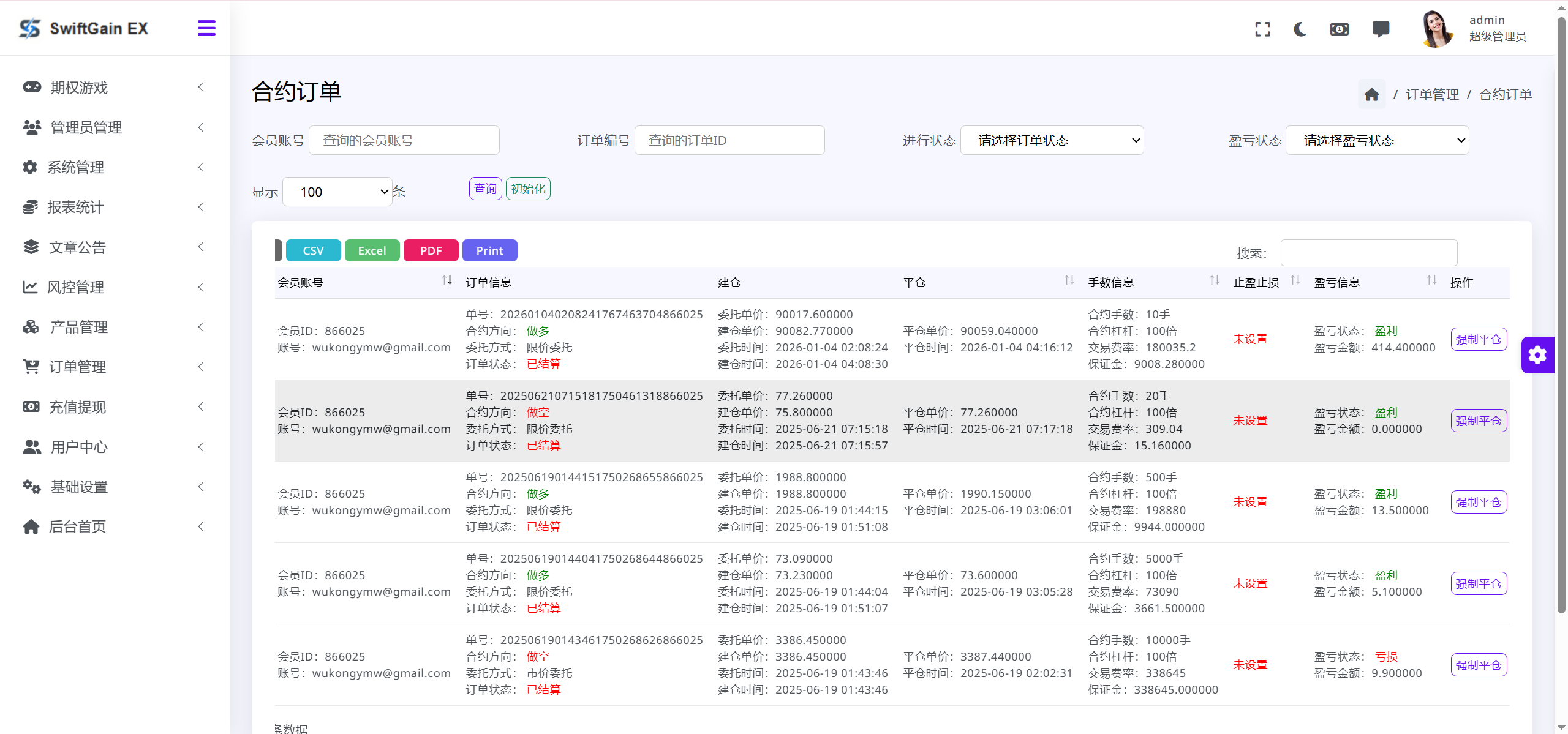Open the 进行状态 order status dropdown
The image size is (1568, 734).
(x=1052, y=140)
